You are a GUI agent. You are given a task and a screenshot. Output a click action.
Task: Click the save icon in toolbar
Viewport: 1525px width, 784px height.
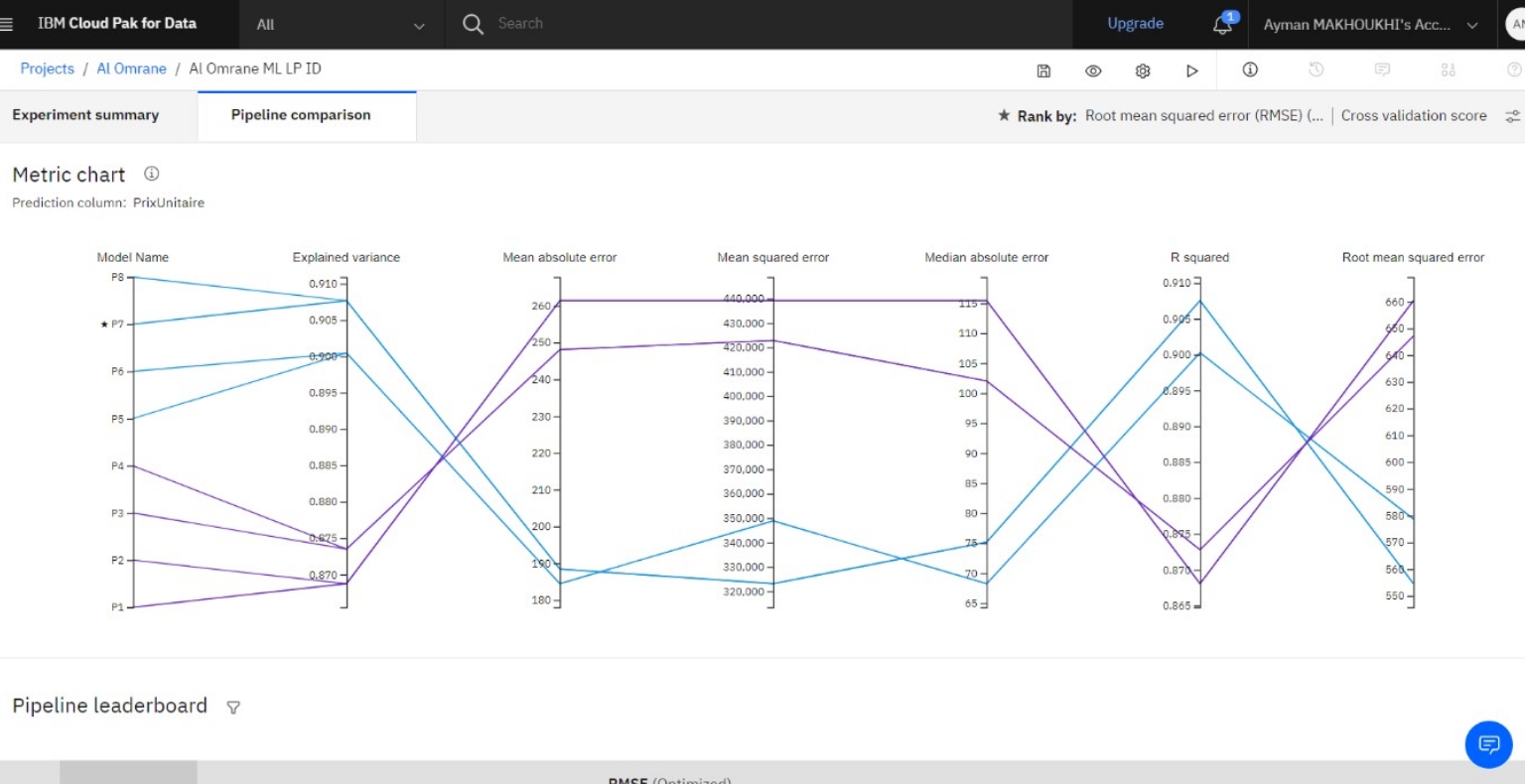1043,70
